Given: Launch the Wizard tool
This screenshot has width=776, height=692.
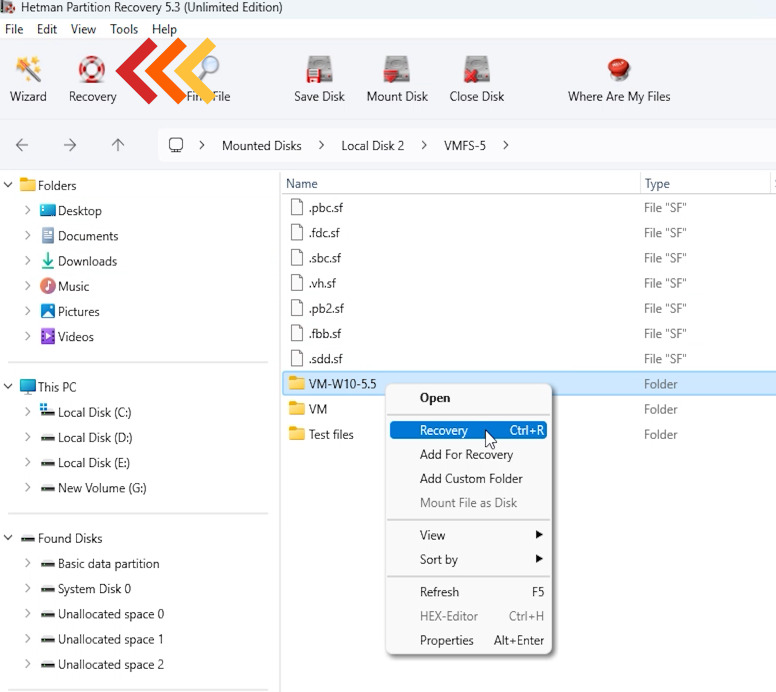Looking at the screenshot, I should [28, 79].
